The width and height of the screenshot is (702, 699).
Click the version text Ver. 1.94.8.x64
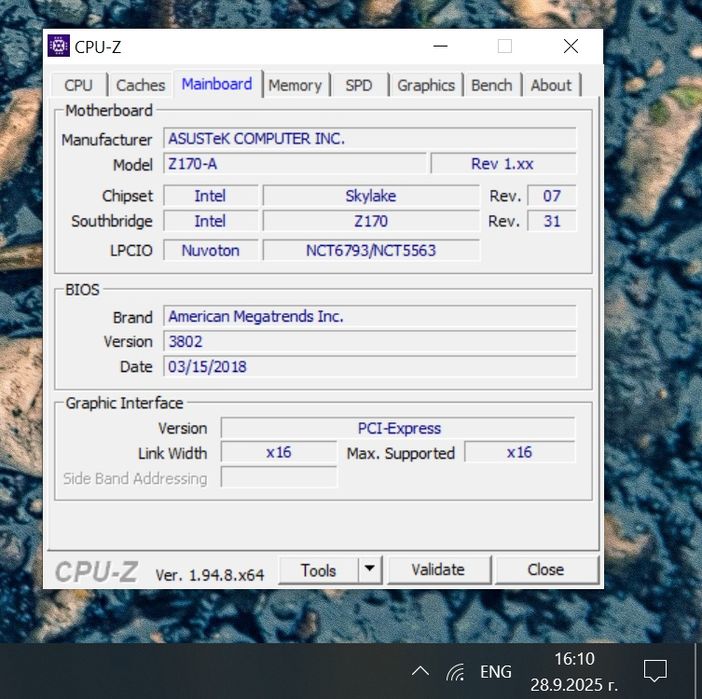(x=210, y=575)
